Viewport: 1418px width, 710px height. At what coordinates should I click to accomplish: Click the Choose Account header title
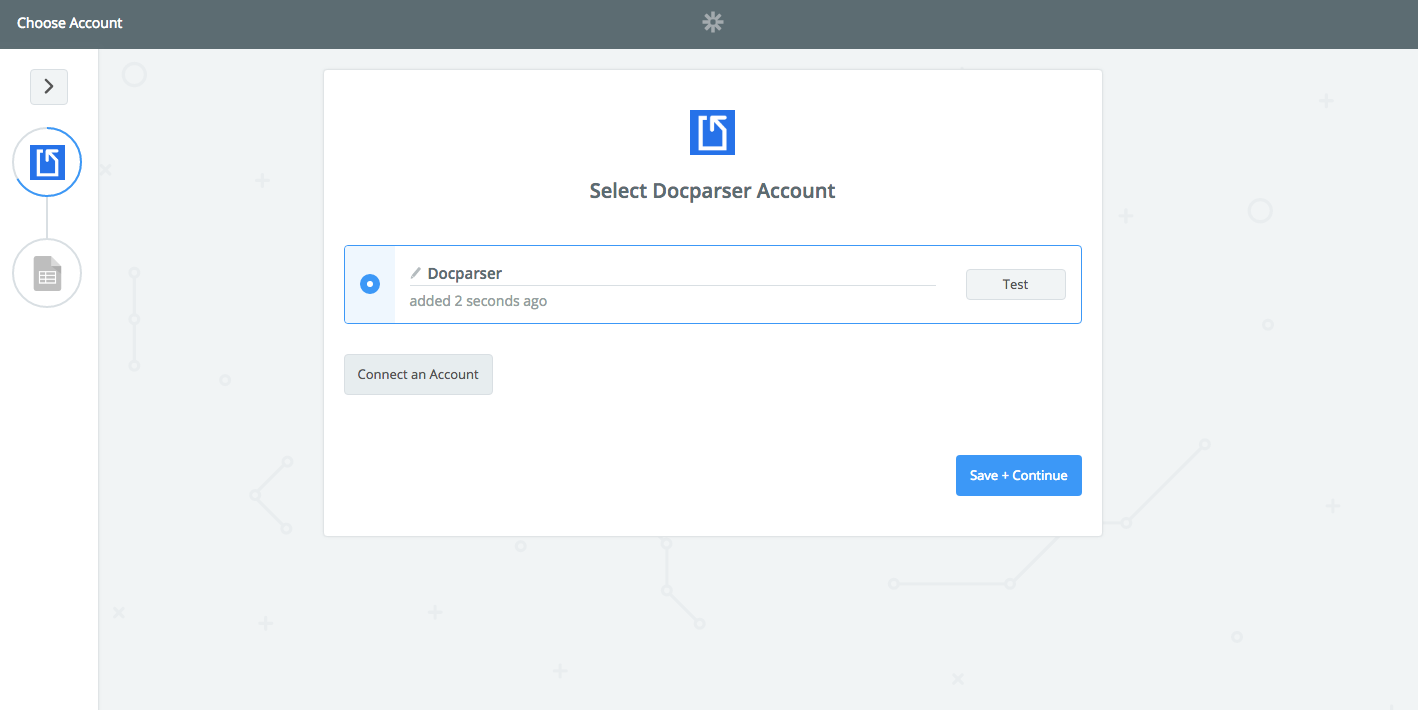[70, 23]
